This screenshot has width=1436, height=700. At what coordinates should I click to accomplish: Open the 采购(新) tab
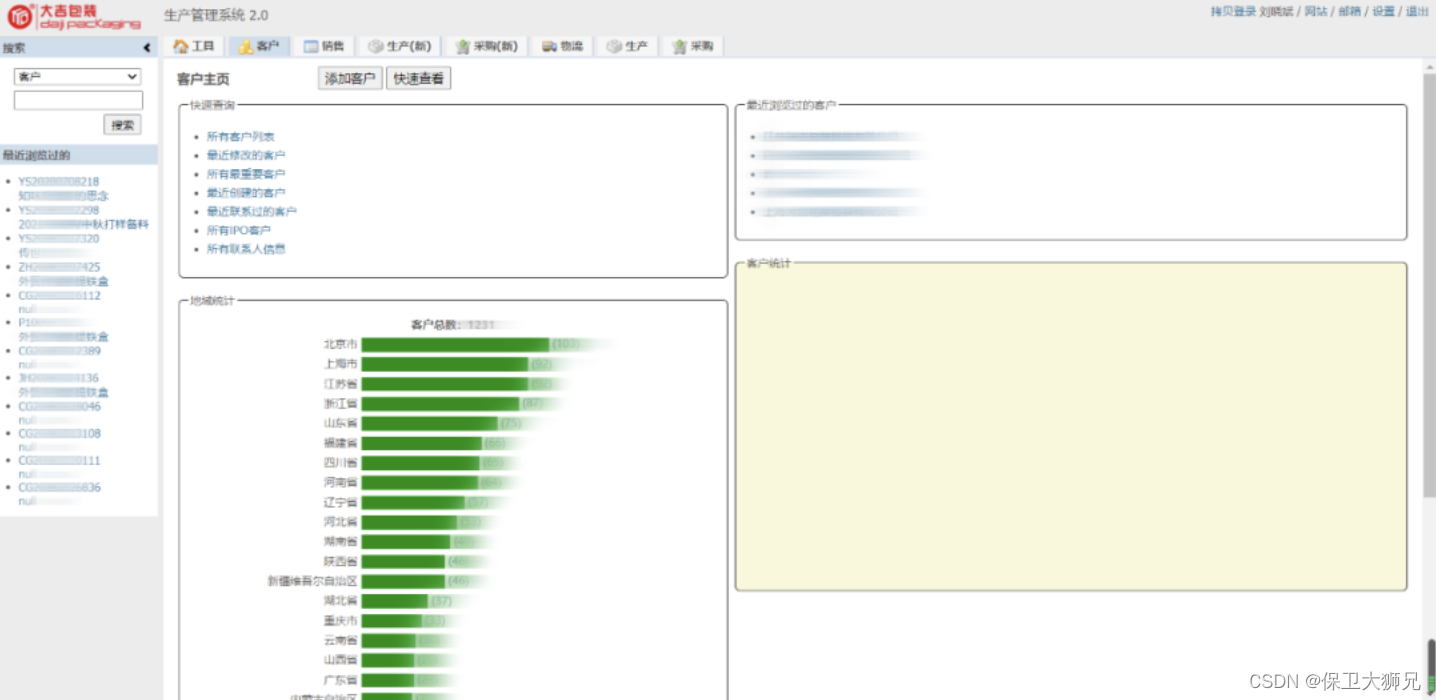click(x=487, y=46)
